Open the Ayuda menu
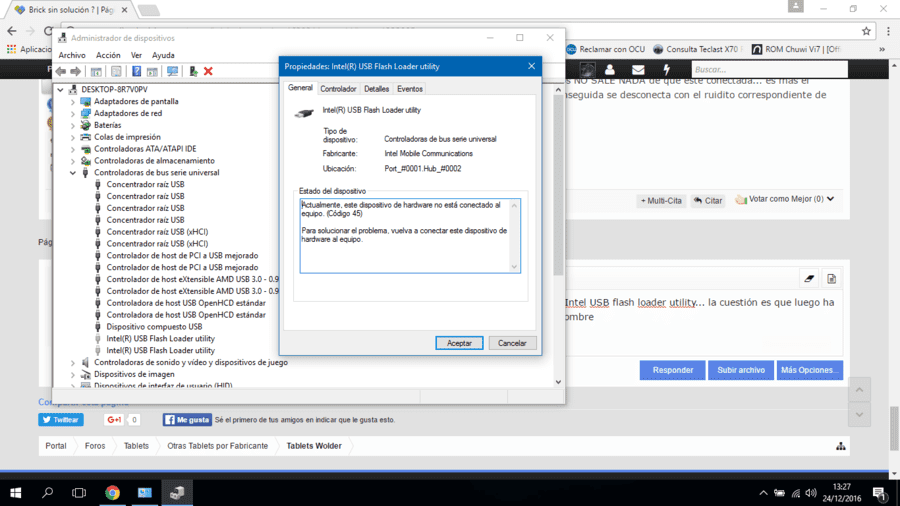The width and height of the screenshot is (900, 506). pyautogui.click(x=163, y=55)
